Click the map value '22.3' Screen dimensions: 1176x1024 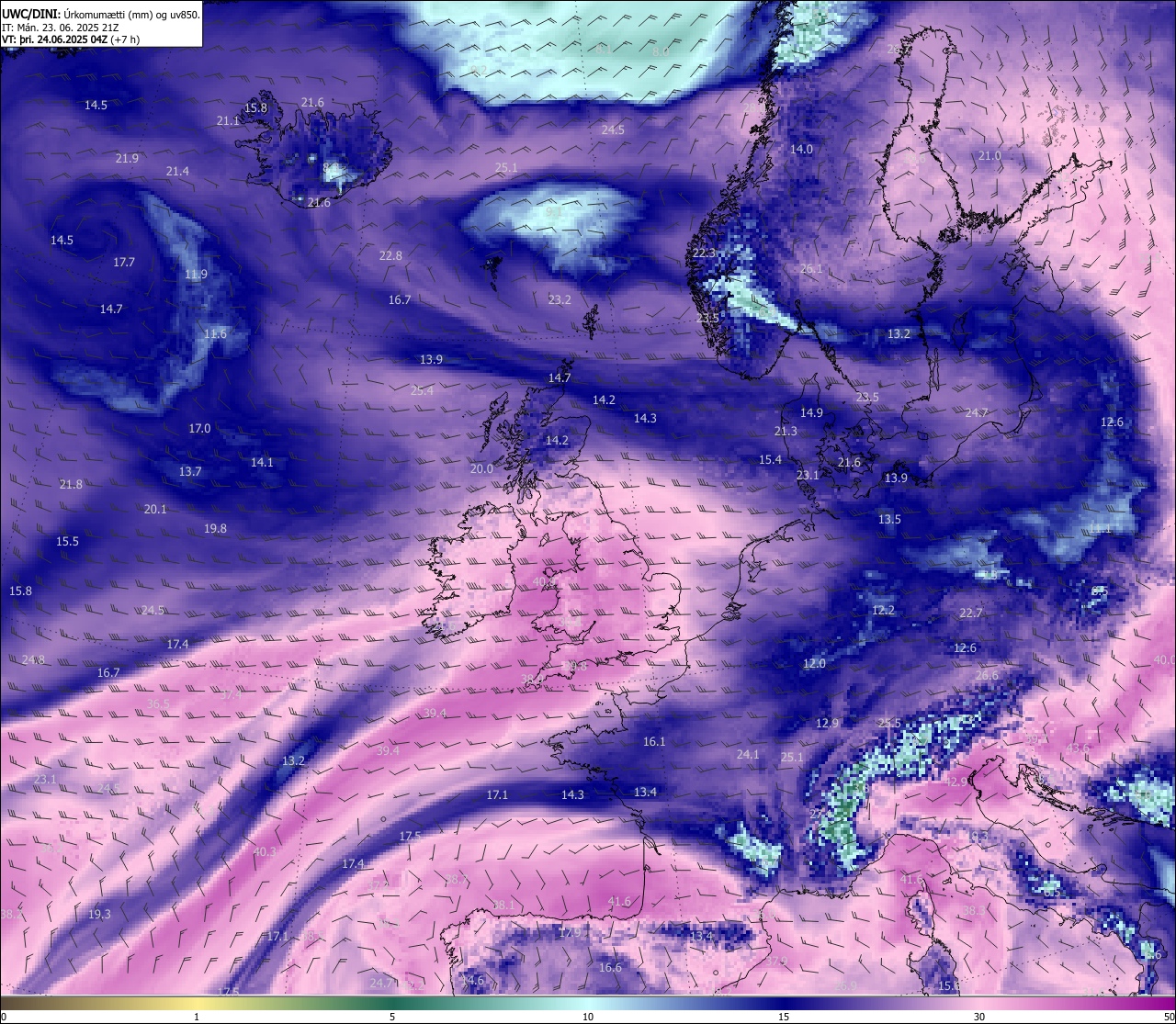click(x=704, y=253)
